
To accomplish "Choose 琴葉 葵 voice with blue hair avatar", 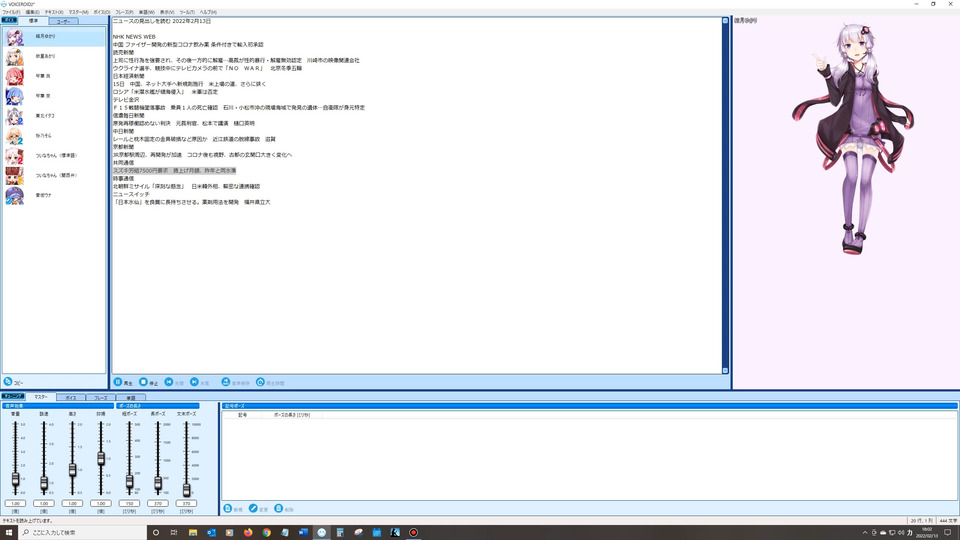I will pyautogui.click(x=54, y=96).
